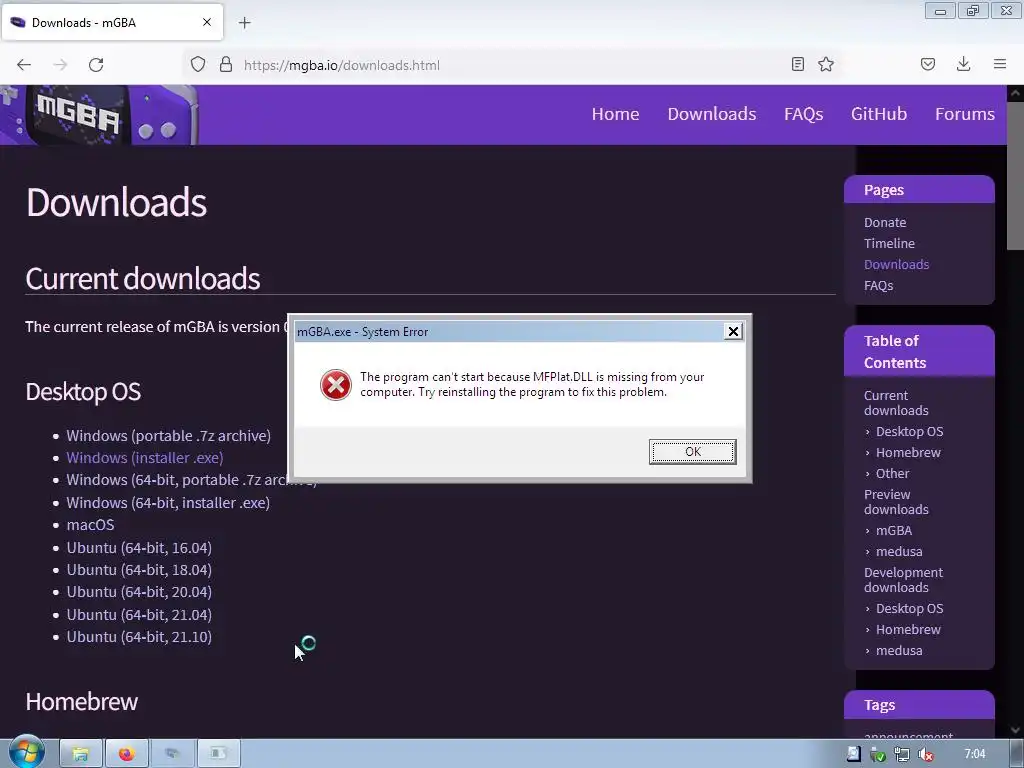Open the Windows Start orb
The width and height of the screenshot is (1024, 768).
(26, 753)
